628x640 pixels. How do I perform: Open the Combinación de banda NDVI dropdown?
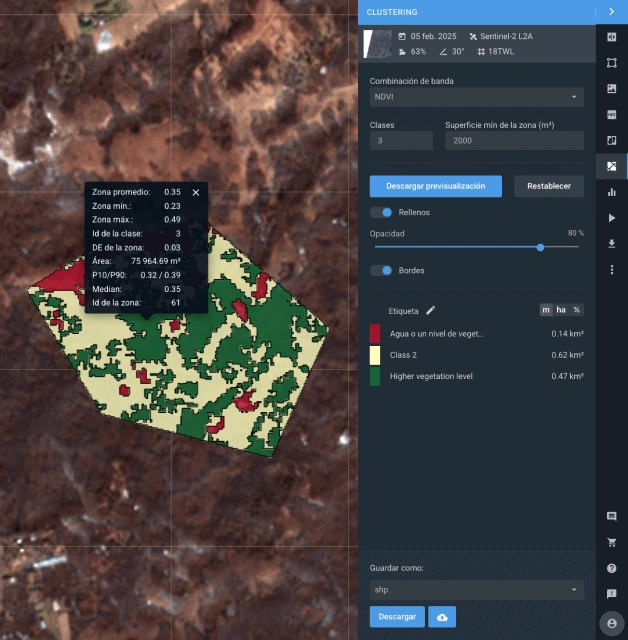click(x=476, y=97)
